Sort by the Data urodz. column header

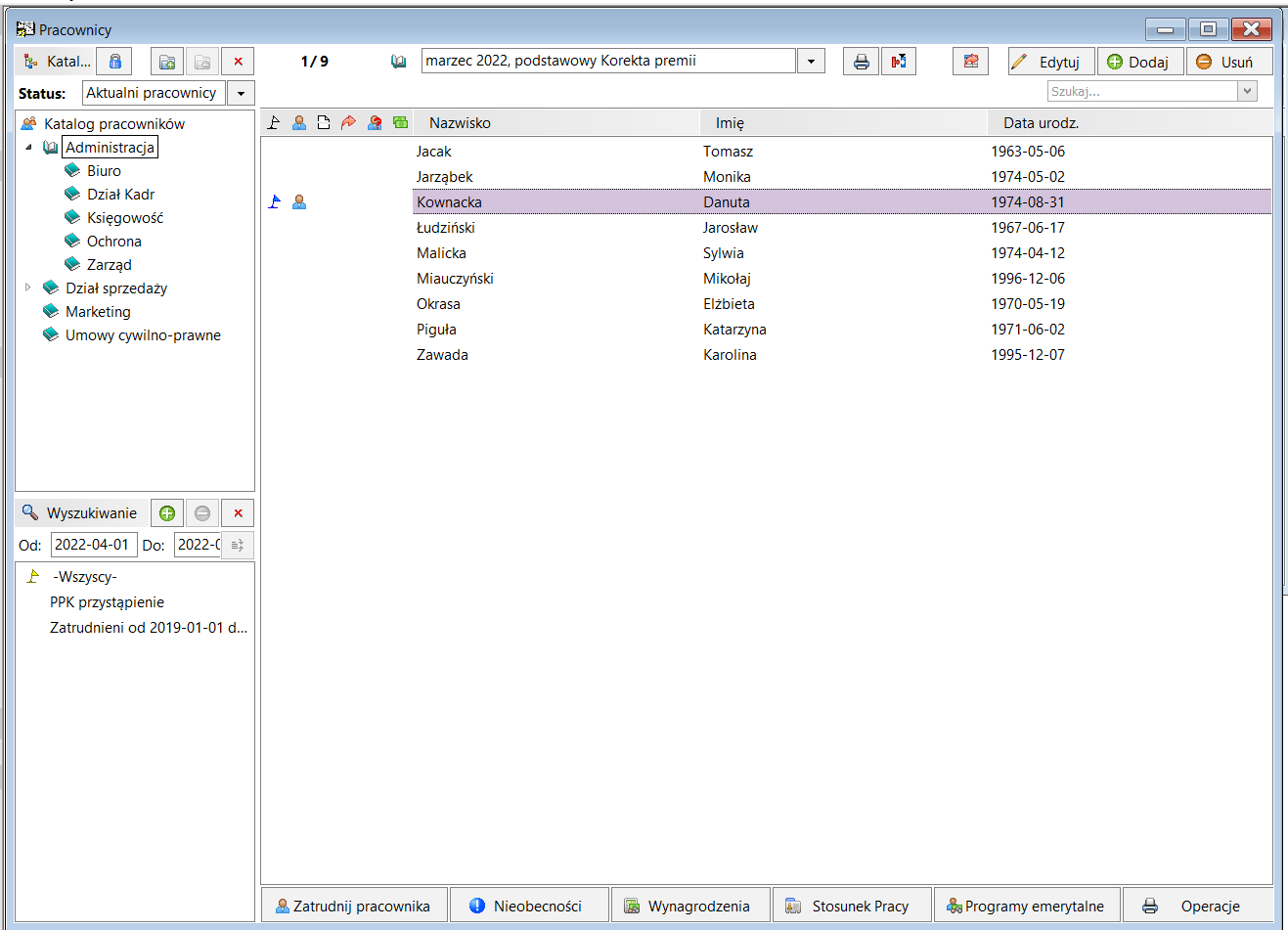point(1130,122)
